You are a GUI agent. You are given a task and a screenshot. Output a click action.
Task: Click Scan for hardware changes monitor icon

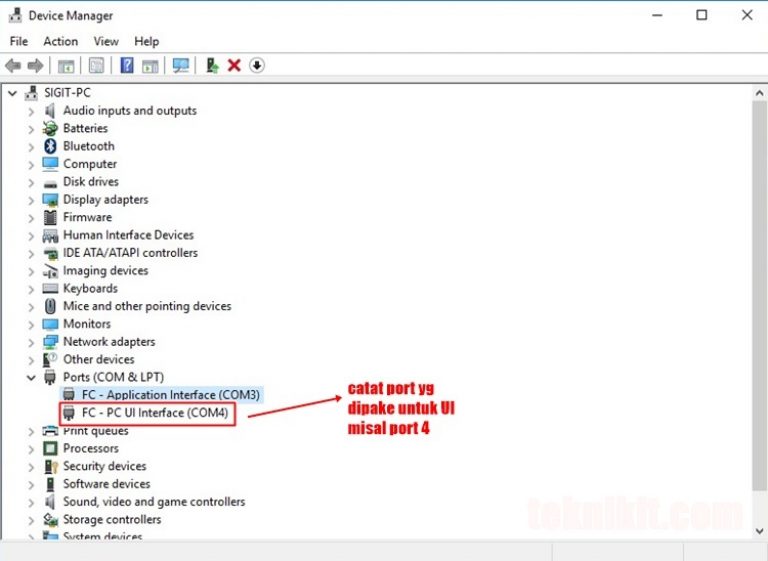181,66
